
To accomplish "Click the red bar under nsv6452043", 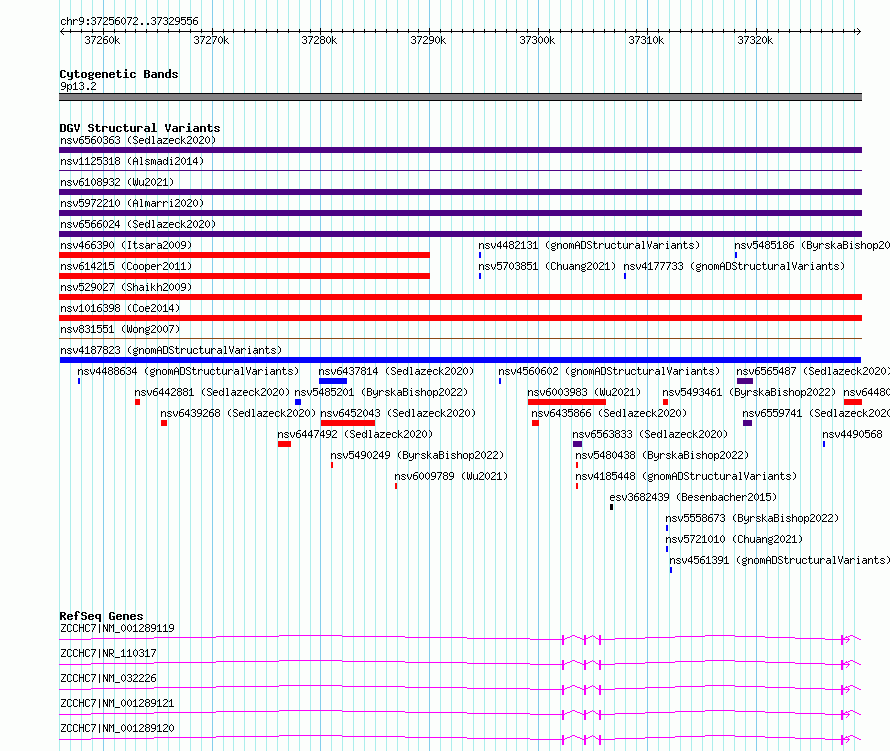I will (x=348, y=423).
